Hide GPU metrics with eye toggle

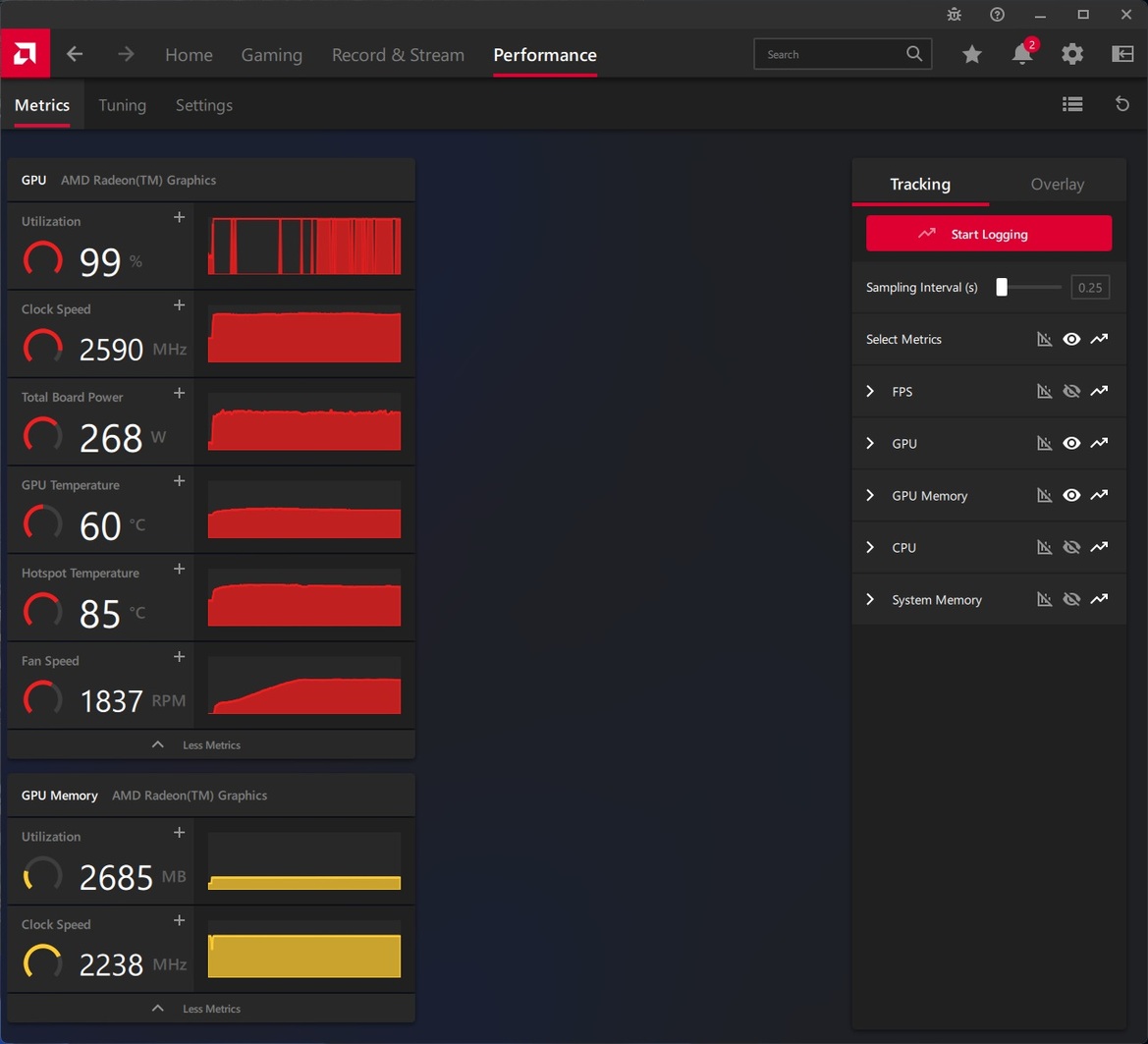point(1071,443)
